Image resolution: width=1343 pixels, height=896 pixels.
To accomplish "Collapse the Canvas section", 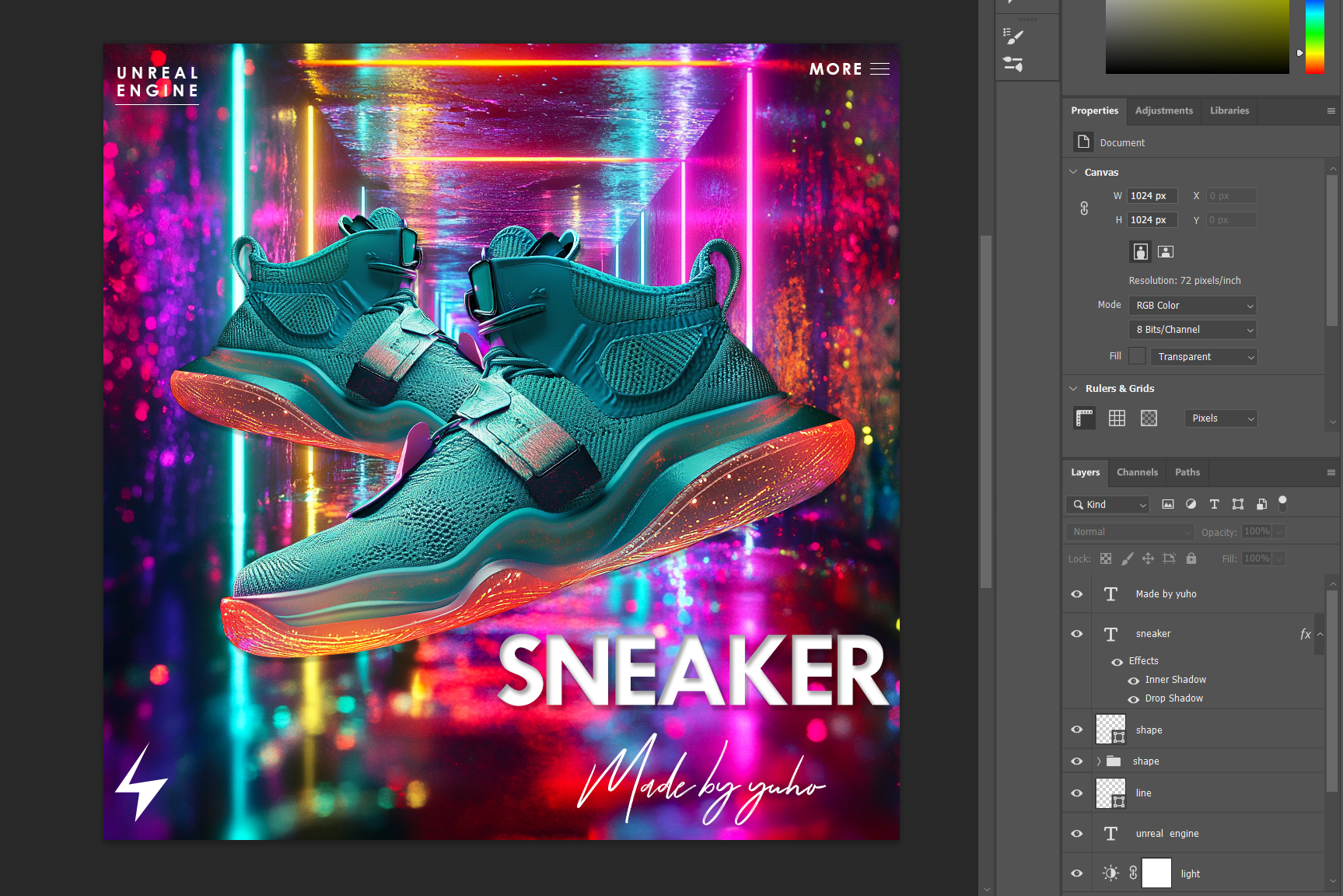I will [1073, 172].
